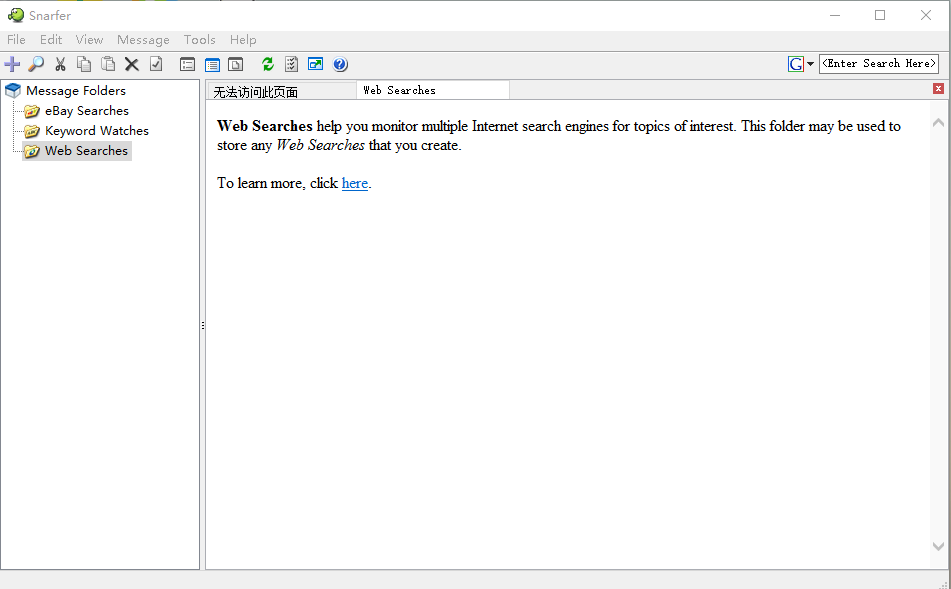The height and width of the screenshot is (589, 951).
Task: Click the blue question mark Help icon
Action: coord(340,64)
